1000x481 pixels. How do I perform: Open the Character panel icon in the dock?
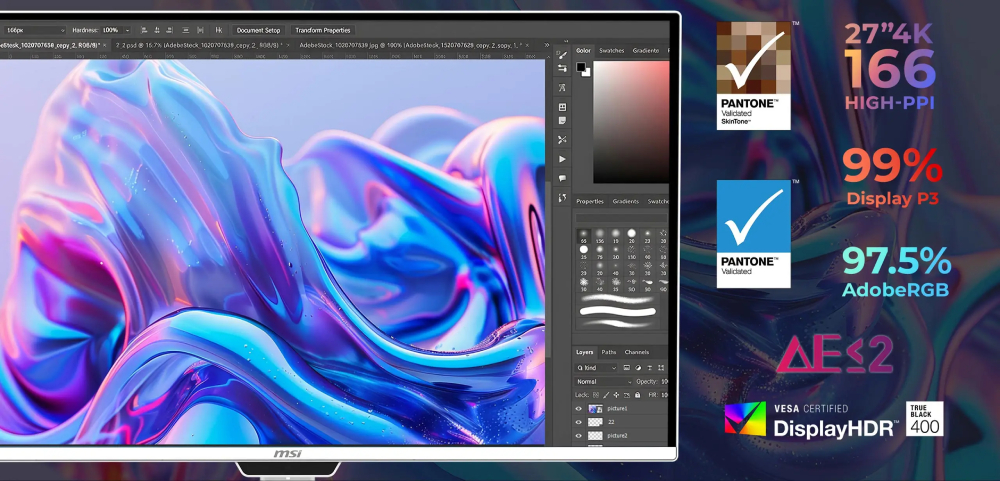pos(562,87)
